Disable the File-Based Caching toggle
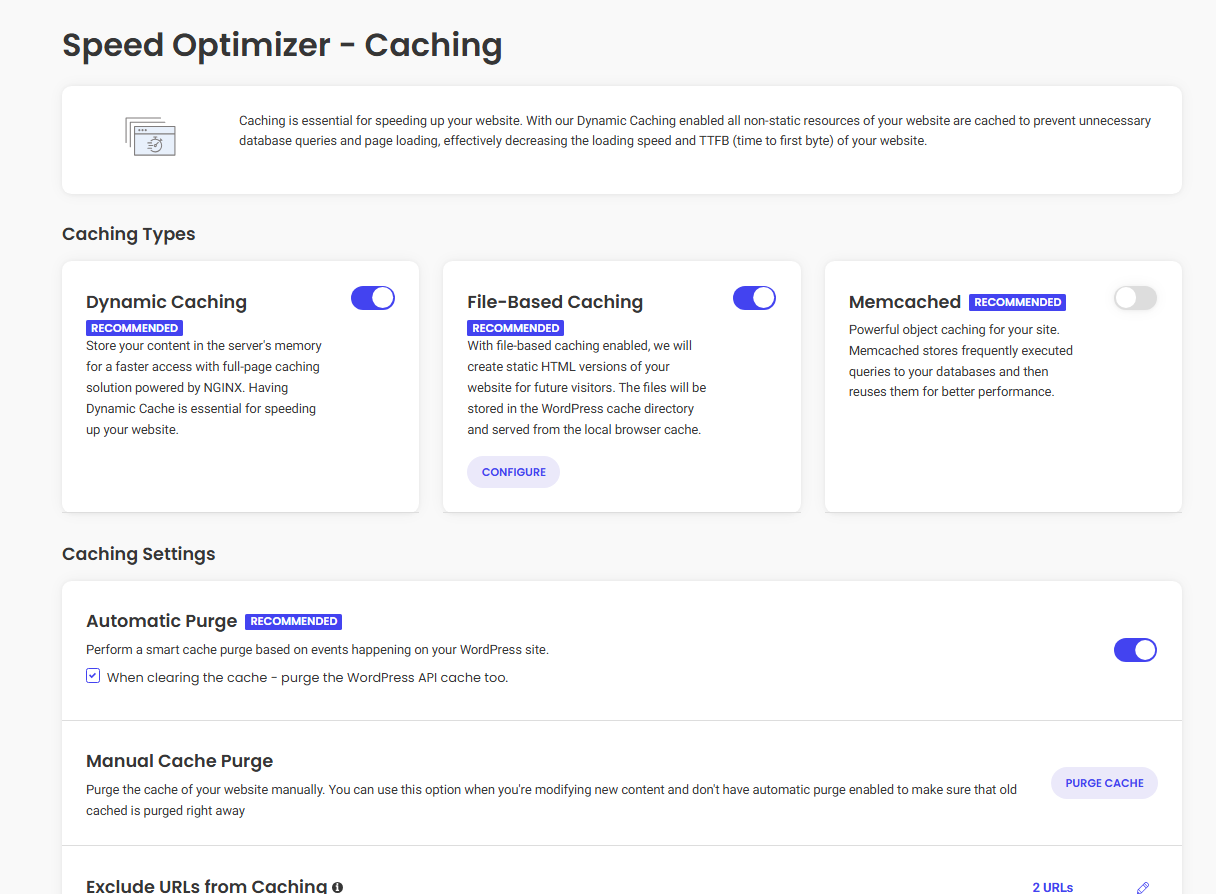Image resolution: width=1216 pixels, height=894 pixels. click(x=754, y=298)
